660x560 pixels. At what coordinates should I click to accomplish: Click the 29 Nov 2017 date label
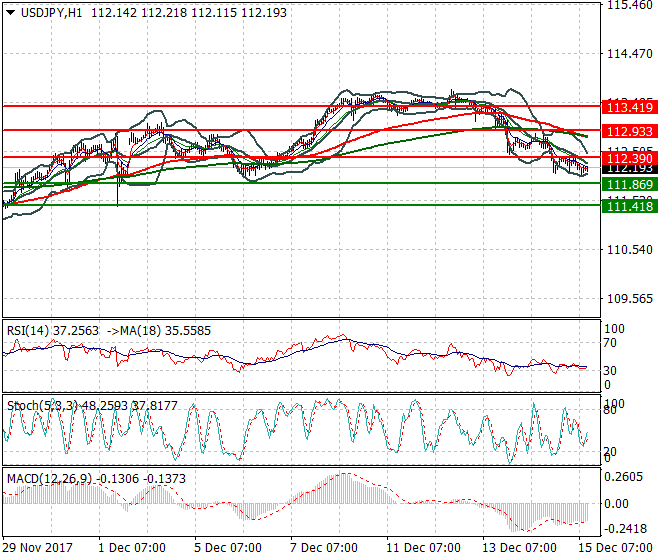[x=37, y=548]
